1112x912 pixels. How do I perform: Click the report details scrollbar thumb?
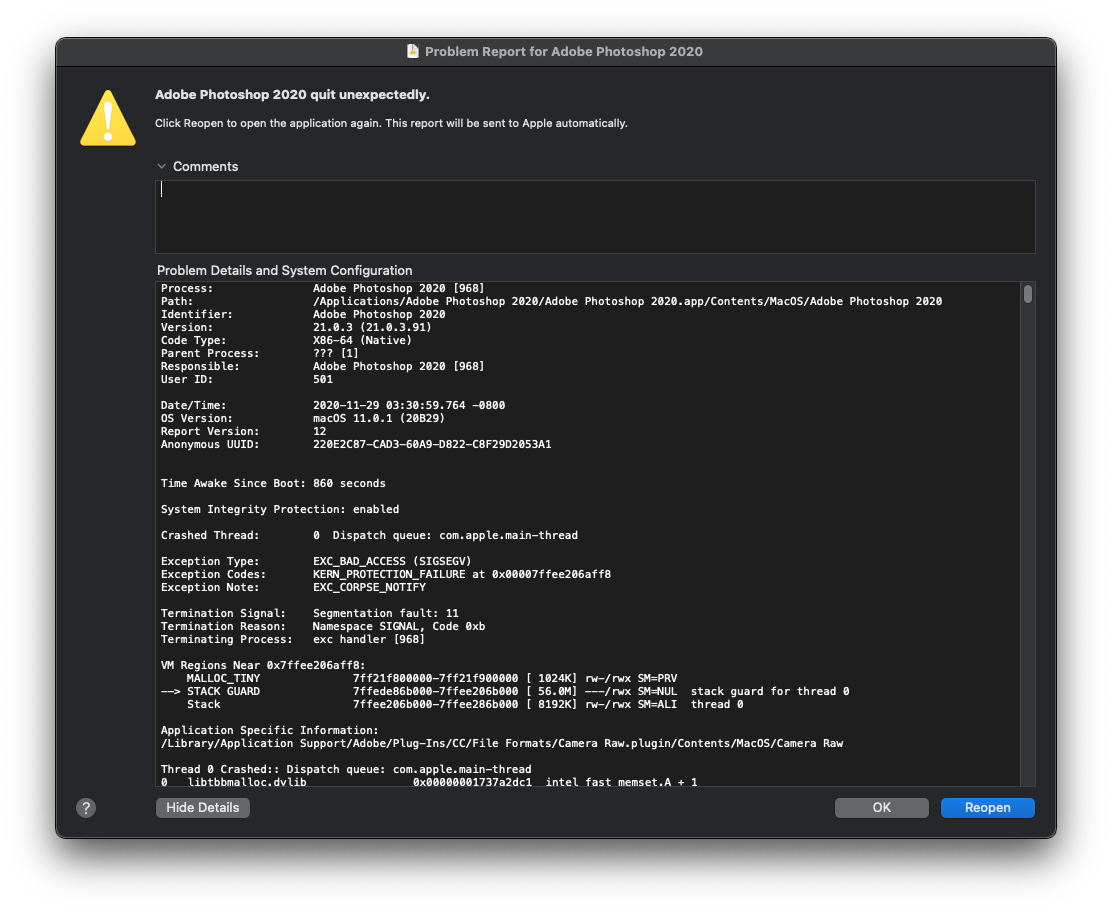click(1028, 294)
